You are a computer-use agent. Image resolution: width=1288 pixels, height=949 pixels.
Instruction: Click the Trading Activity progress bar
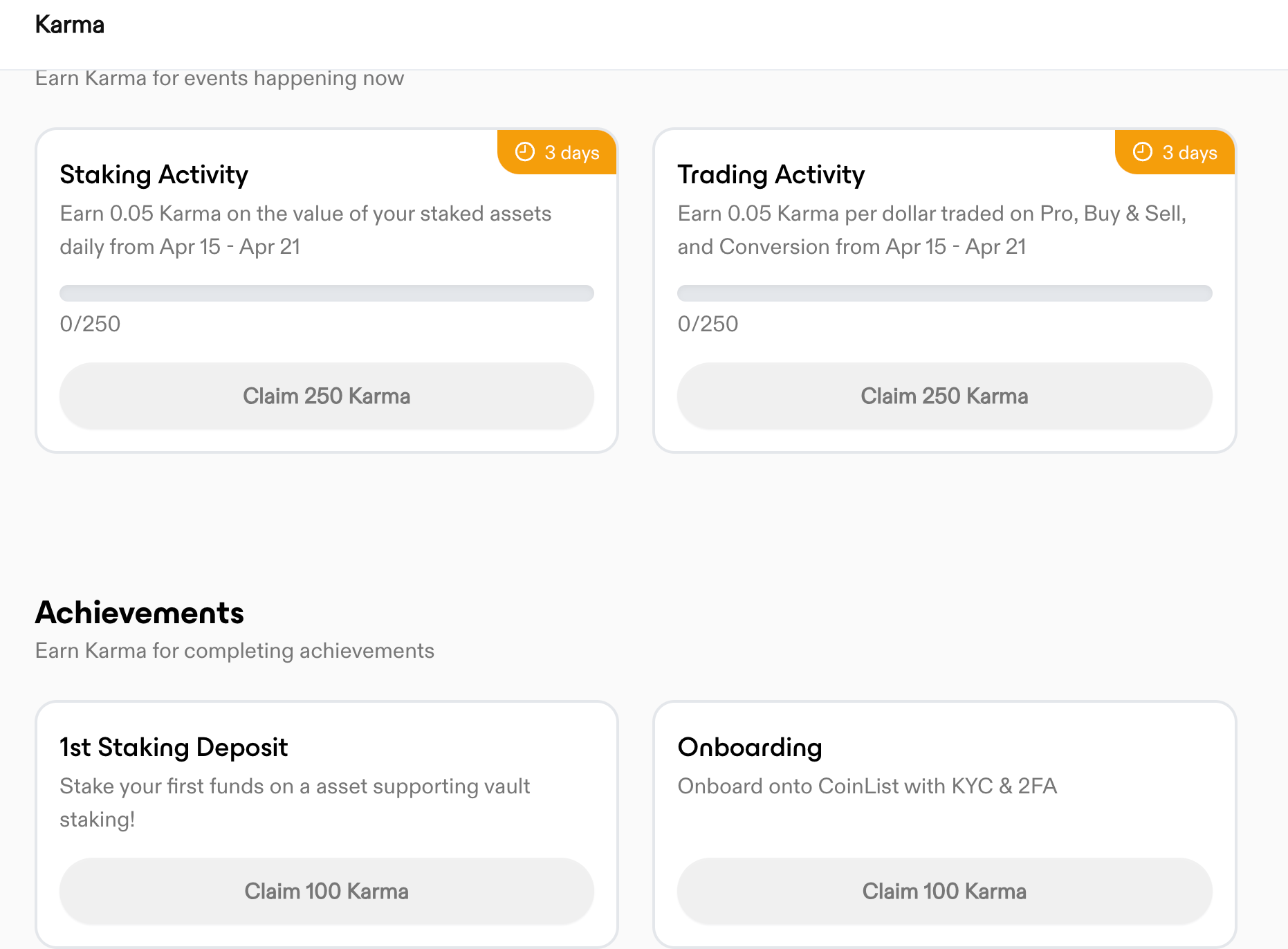pos(944,293)
